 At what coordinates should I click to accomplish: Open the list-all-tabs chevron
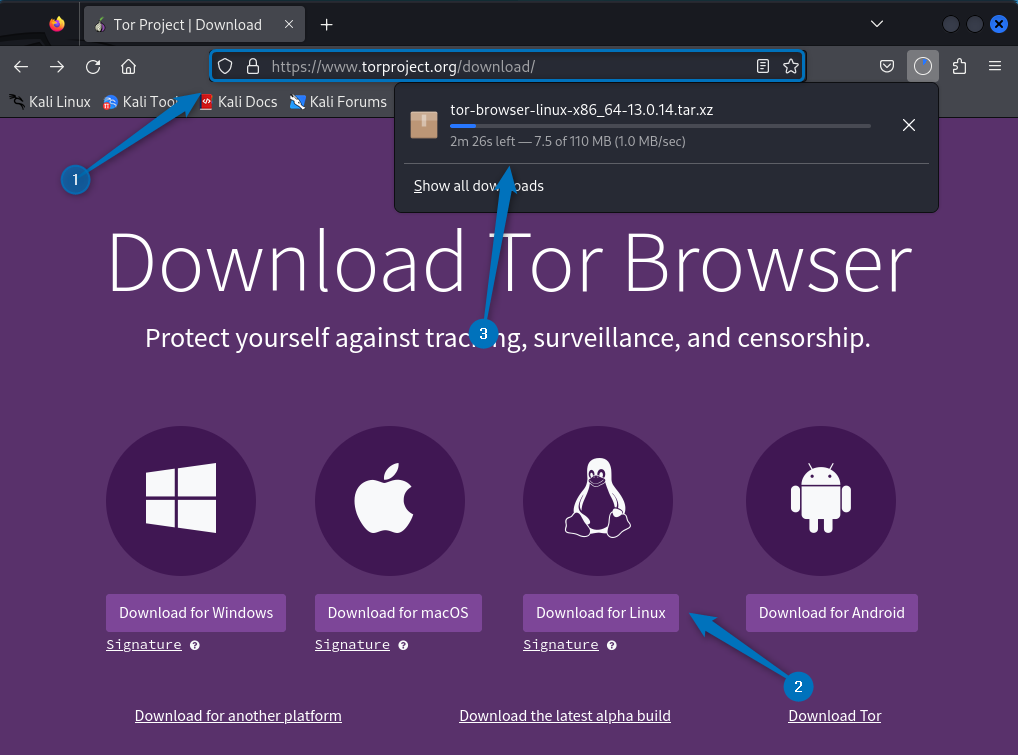(877, 23)
